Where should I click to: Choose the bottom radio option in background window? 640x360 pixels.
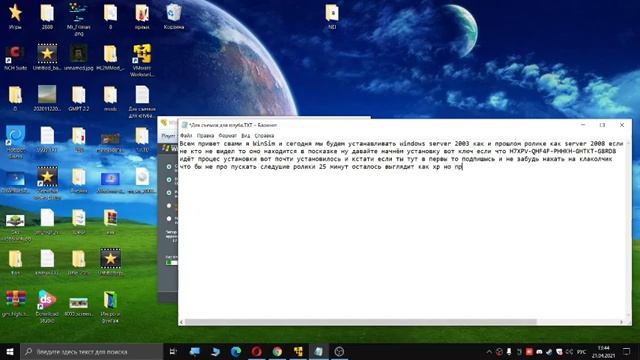click(169, 219)
